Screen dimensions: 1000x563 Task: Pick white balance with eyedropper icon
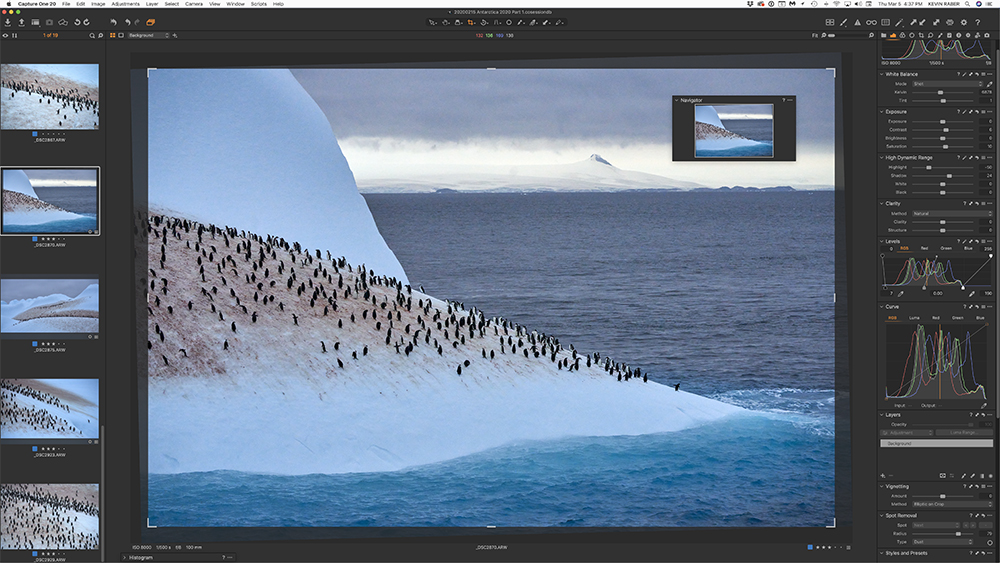pos(989,84)
